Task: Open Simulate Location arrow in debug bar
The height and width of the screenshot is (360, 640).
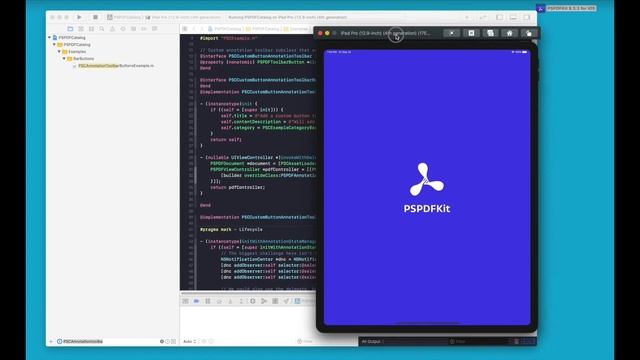Action: 286,301
